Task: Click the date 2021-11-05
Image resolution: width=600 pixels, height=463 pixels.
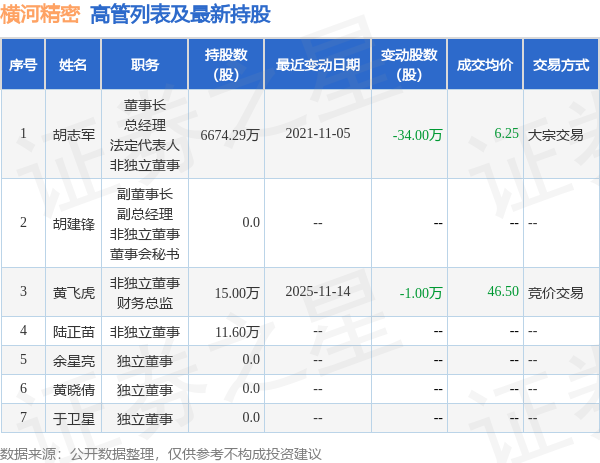Action: pyautogui.click(x=318, y=133)
